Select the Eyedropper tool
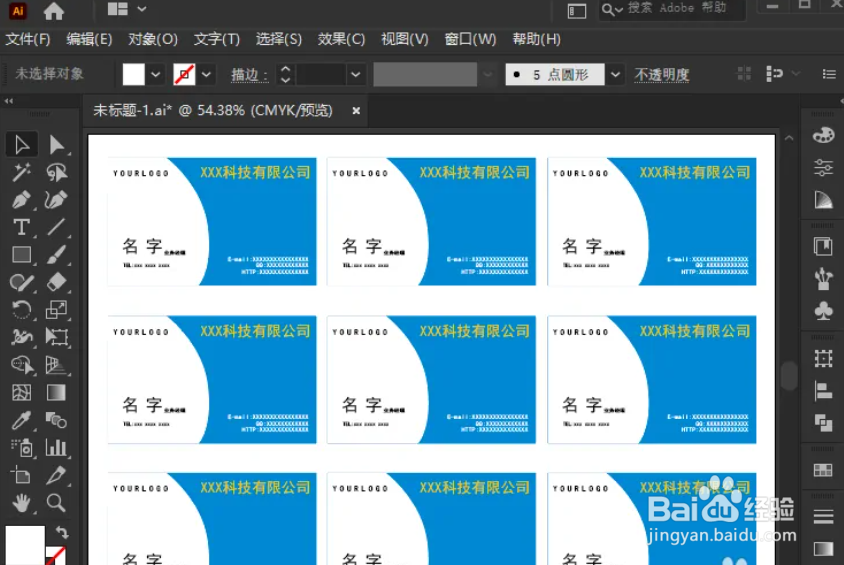The image size is (844, 565). pyautogui.click(x=22, y=420)
